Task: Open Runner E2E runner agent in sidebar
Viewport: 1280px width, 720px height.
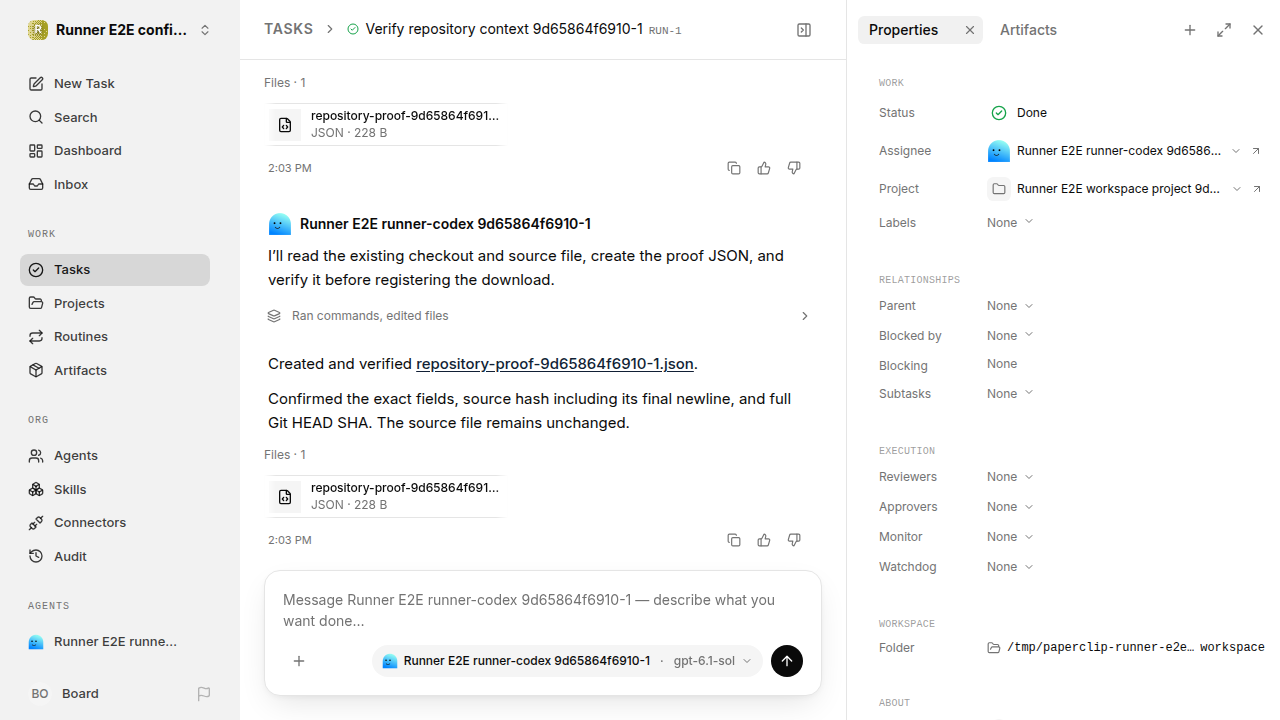Action: (x=115, y=642)
